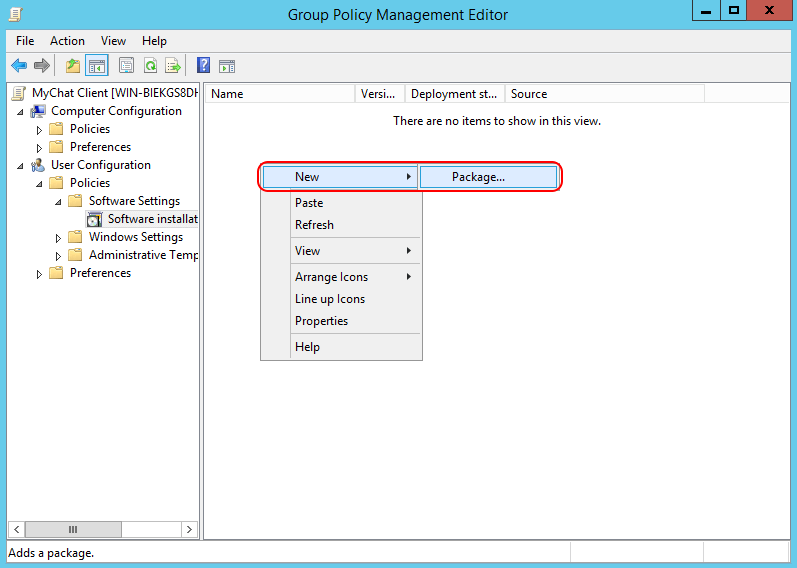
Task: Click the Up one level folder icon
Action: coord(72,66)
